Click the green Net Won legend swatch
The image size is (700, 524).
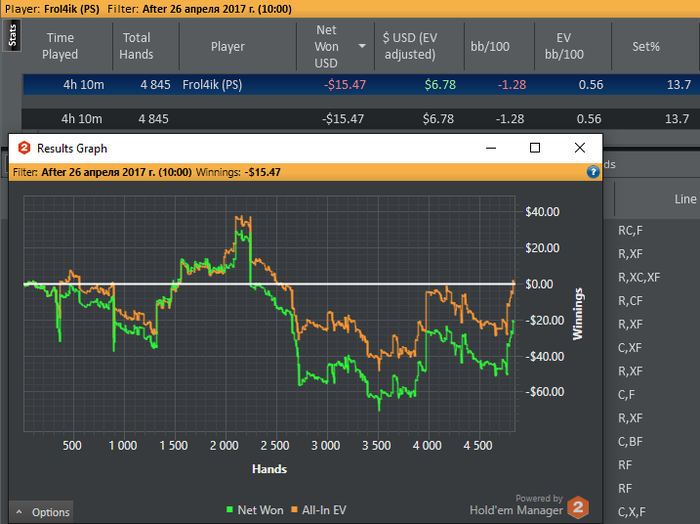tap(230, 509)
